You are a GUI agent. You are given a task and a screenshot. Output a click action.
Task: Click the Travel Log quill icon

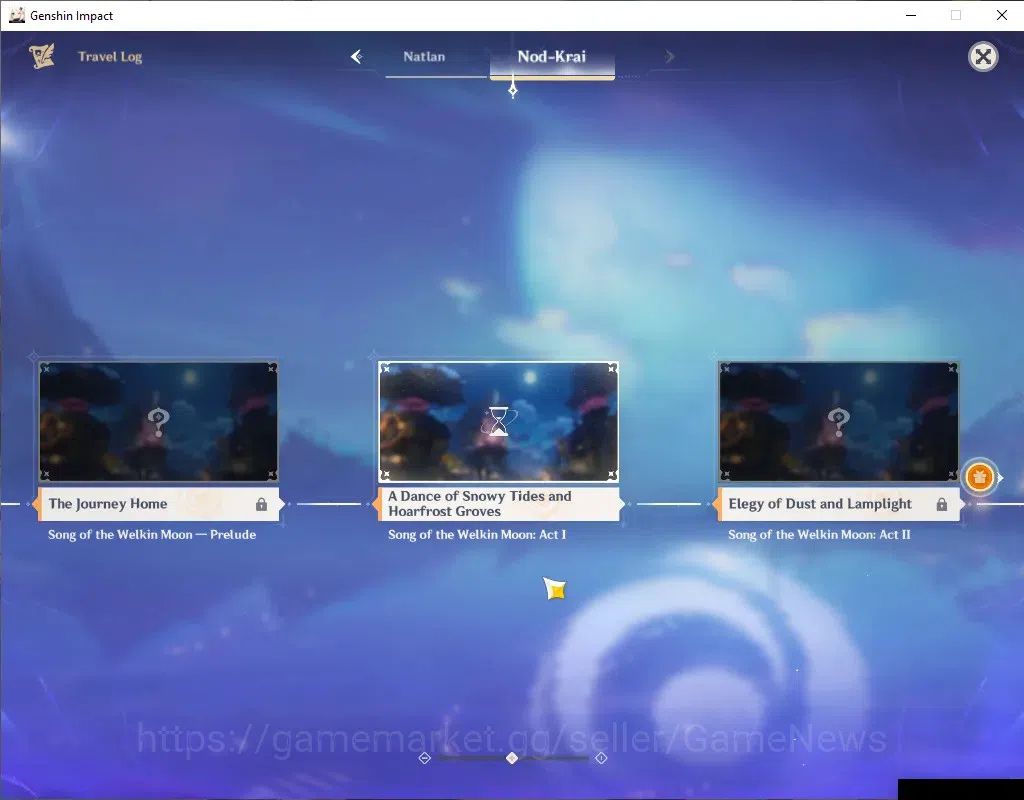(42, 56)
